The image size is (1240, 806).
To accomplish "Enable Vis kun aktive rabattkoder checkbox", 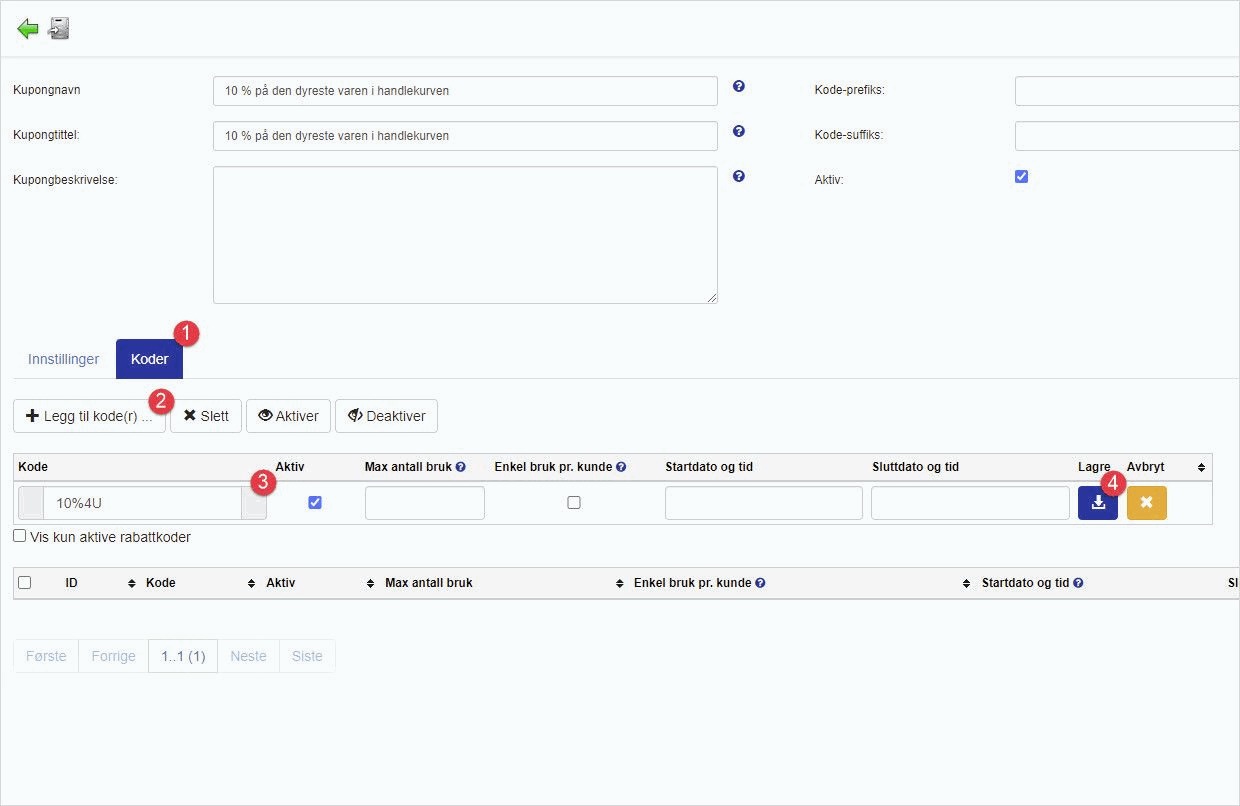I will pos(20,536).
